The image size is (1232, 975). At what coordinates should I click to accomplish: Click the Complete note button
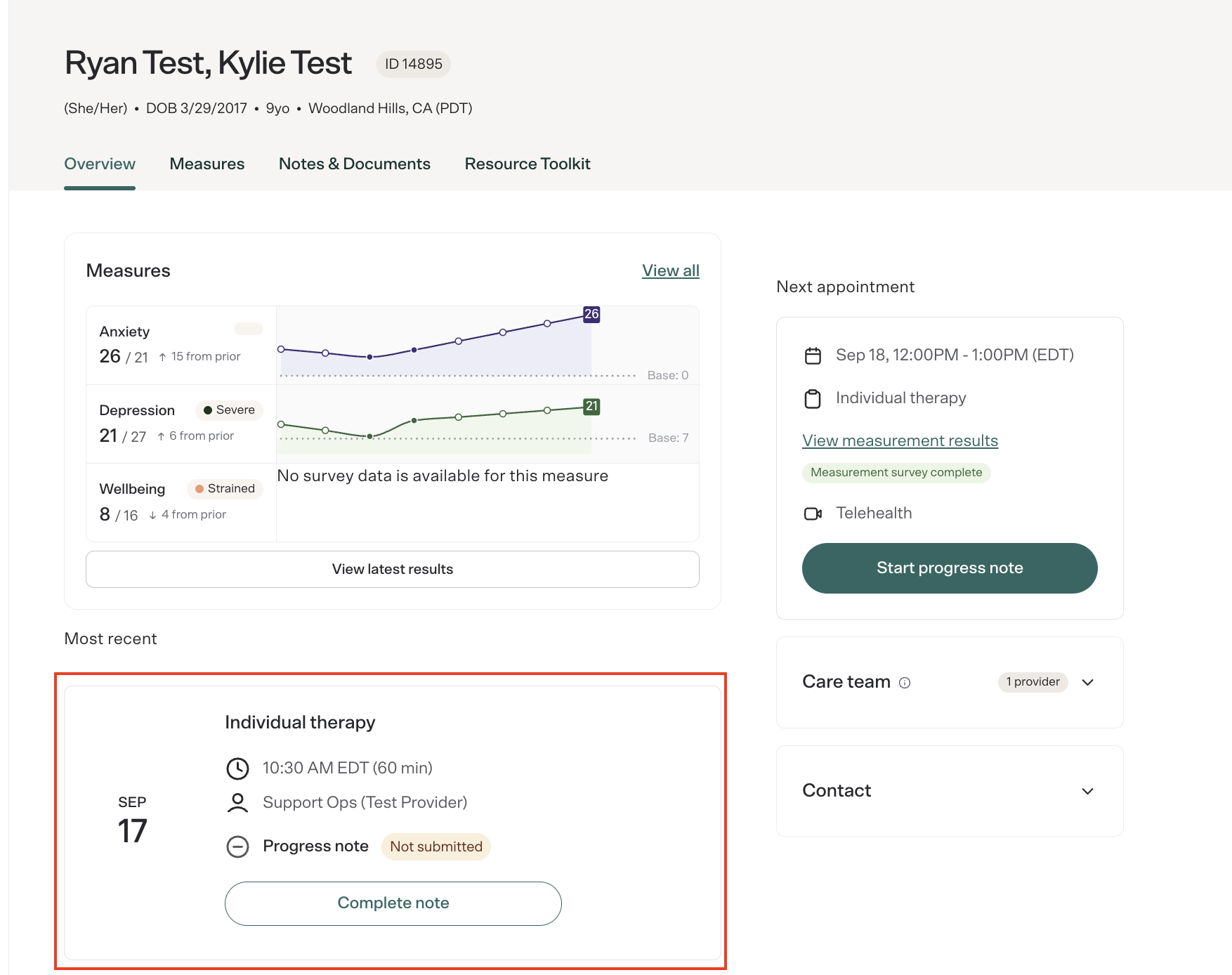coord(393,903)
